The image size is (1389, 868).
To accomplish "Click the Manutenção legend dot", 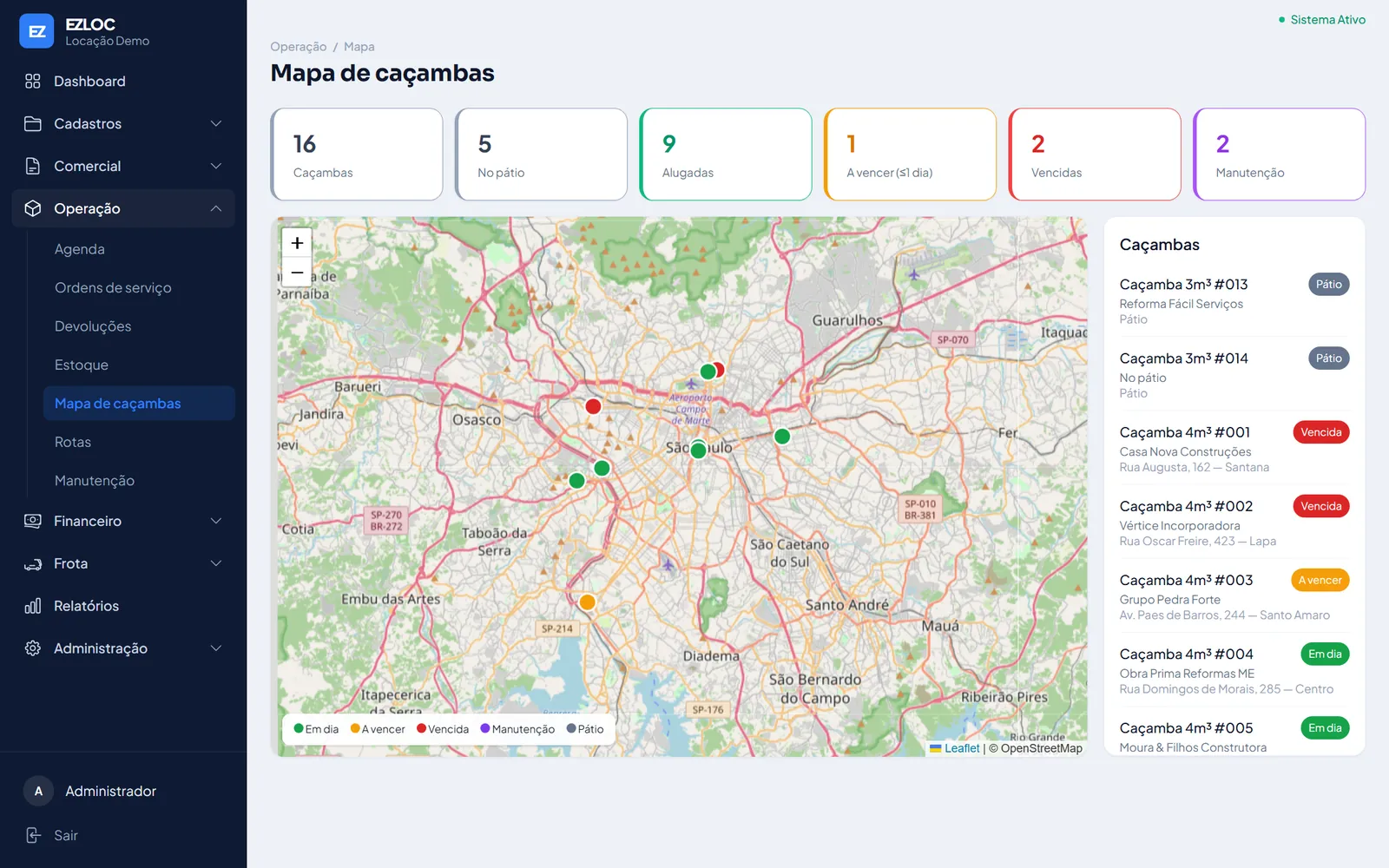I will point(485,728).
